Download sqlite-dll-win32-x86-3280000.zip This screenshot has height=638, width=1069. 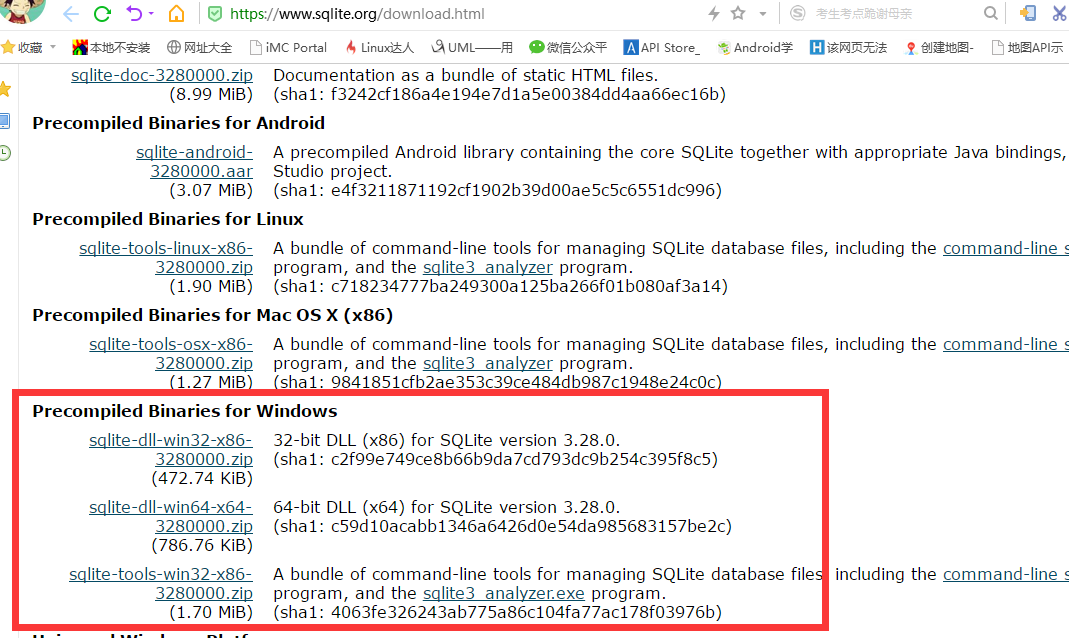click(170, 450)
